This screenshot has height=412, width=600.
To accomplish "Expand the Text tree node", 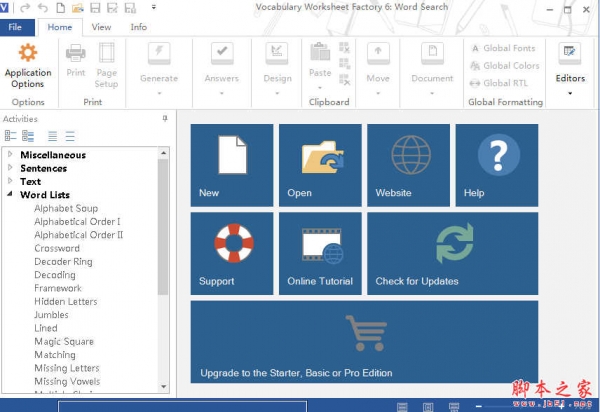I will point(10,181).
